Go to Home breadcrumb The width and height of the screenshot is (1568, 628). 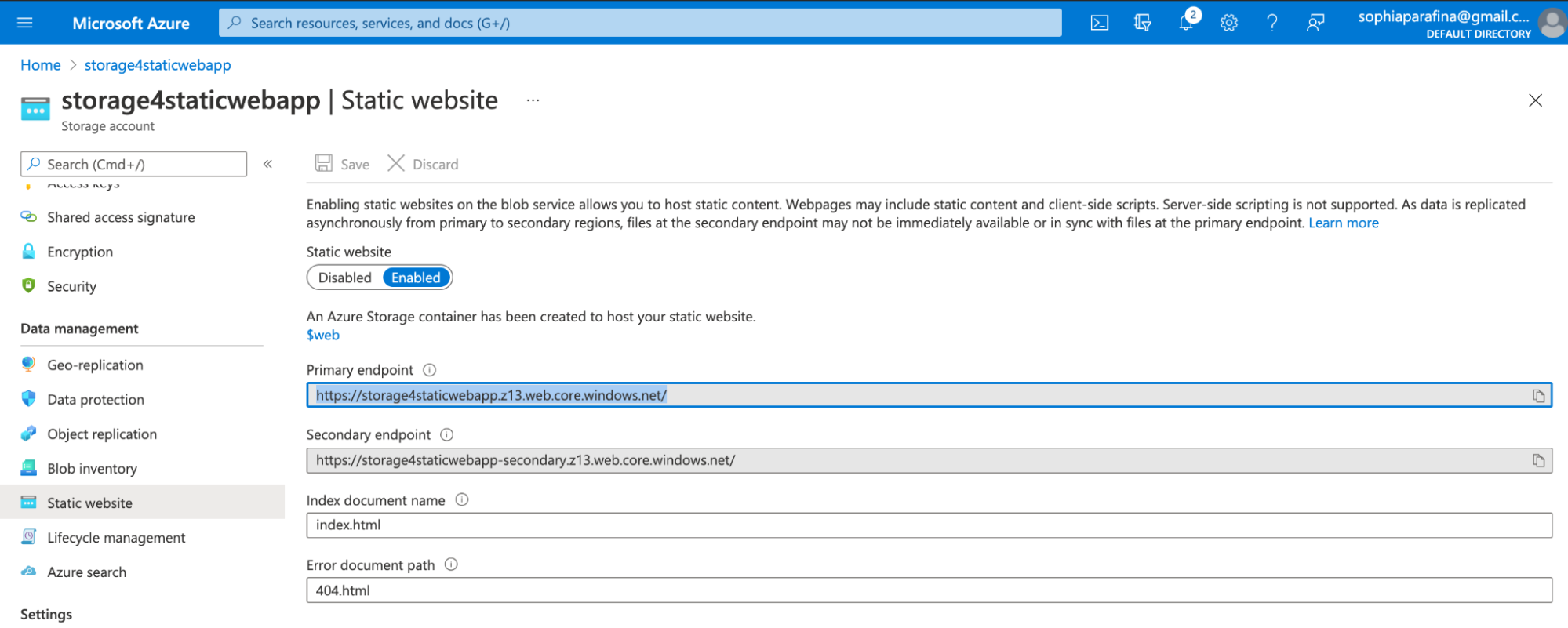click(41, 65)
